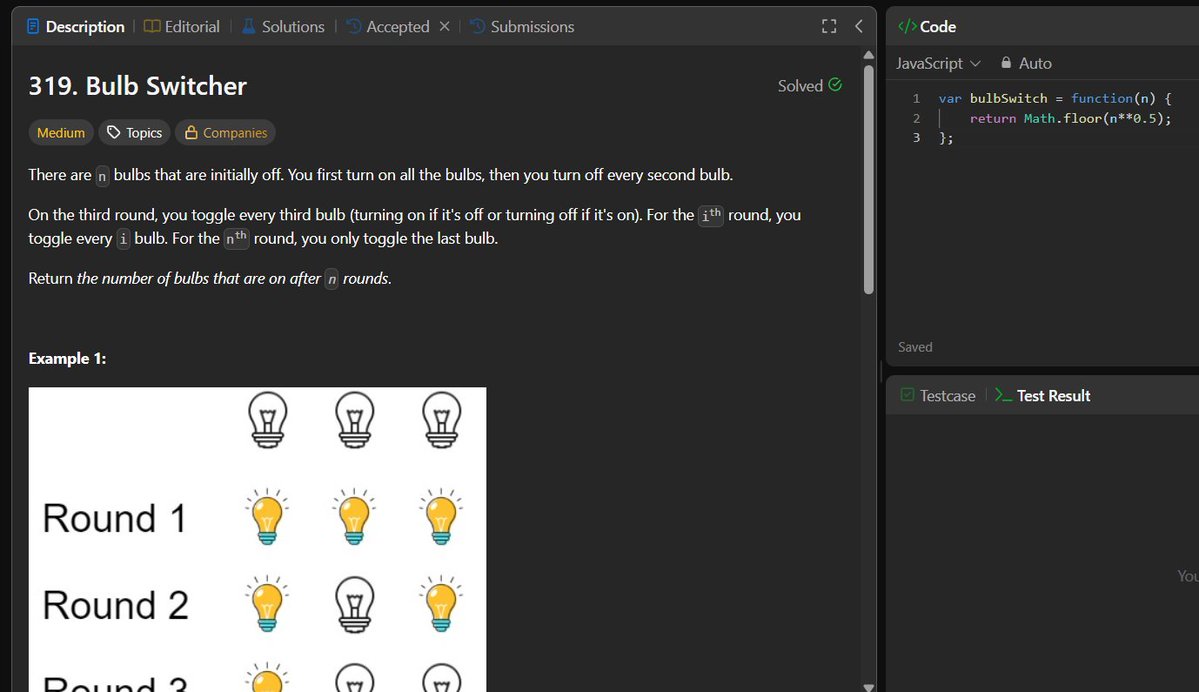
Task: Collapse the description panel with left chevron
Action: point(859,26)
